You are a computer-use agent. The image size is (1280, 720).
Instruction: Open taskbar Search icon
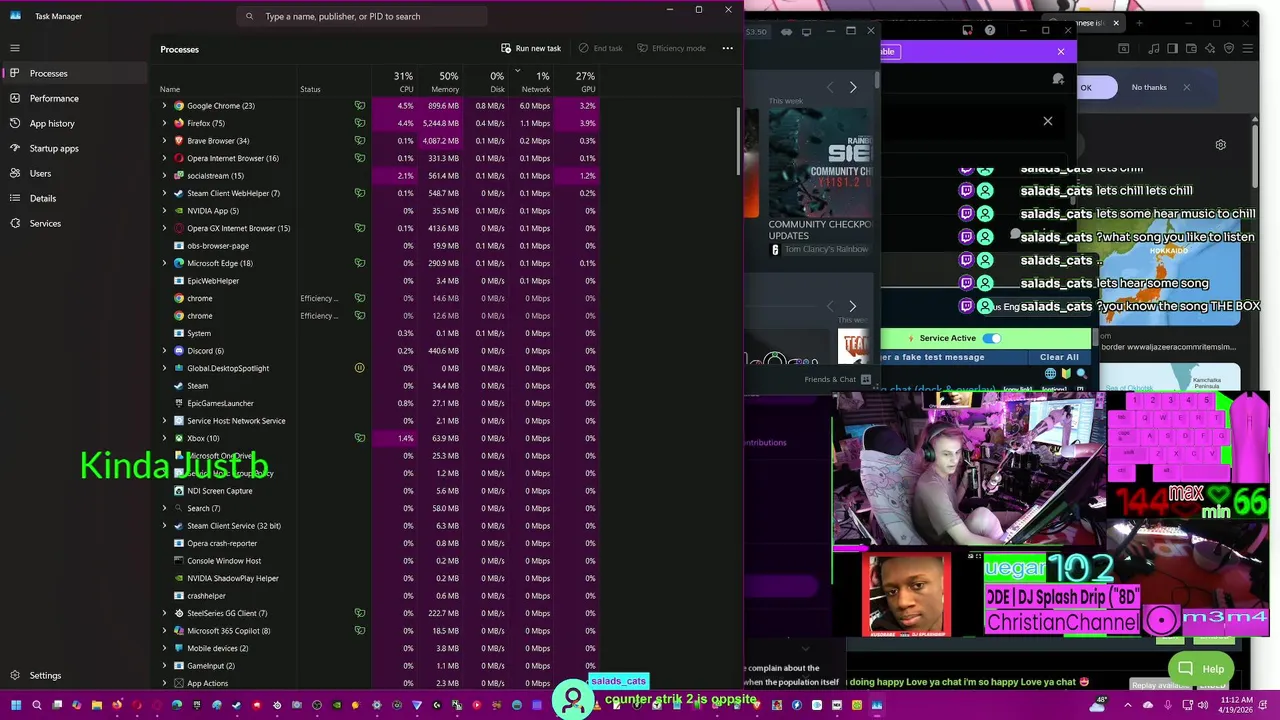[x=36, y=705]
